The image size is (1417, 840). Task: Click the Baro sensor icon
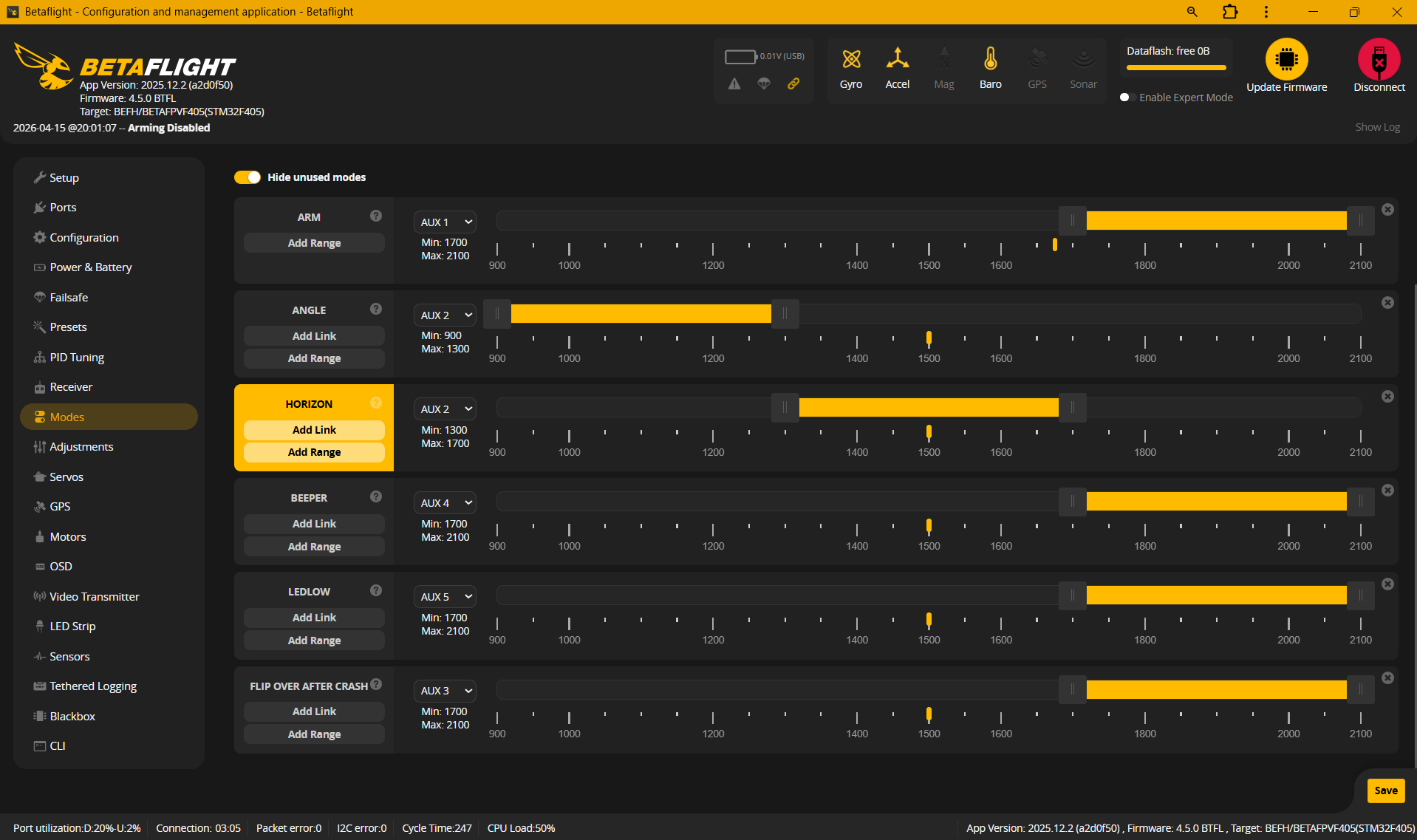pyautogui.click(x=990, y=59)
